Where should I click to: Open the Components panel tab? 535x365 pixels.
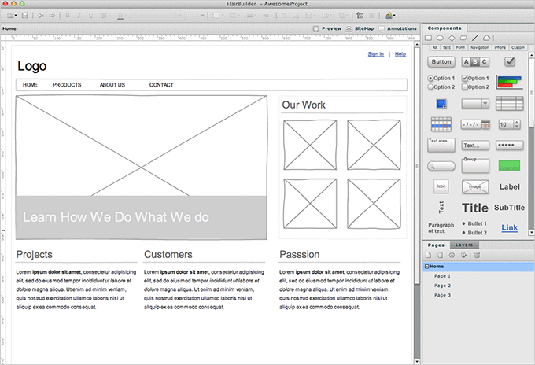tap(445, 28)
